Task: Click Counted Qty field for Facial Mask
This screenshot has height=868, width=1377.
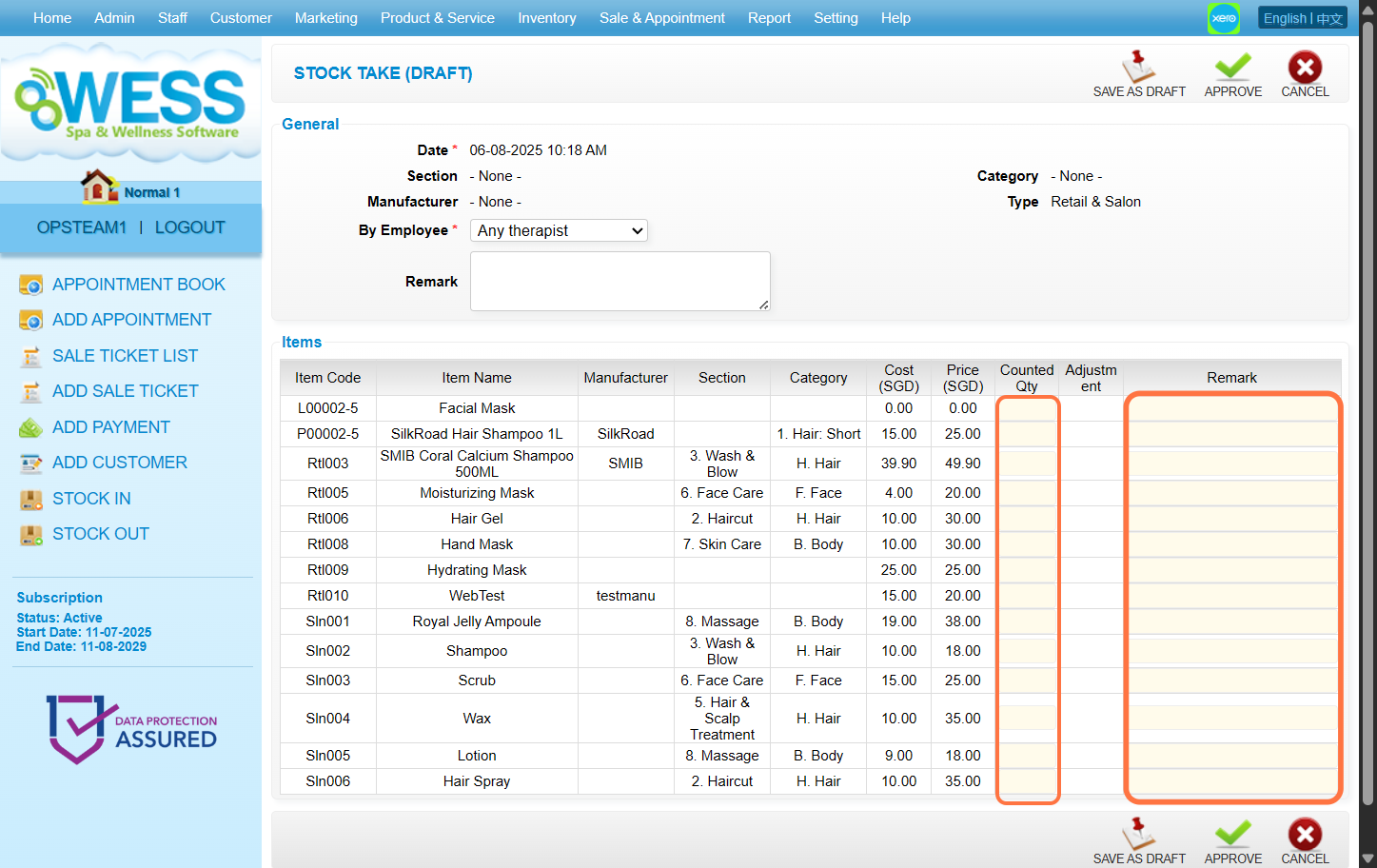Action: [x=1027, y=409]
